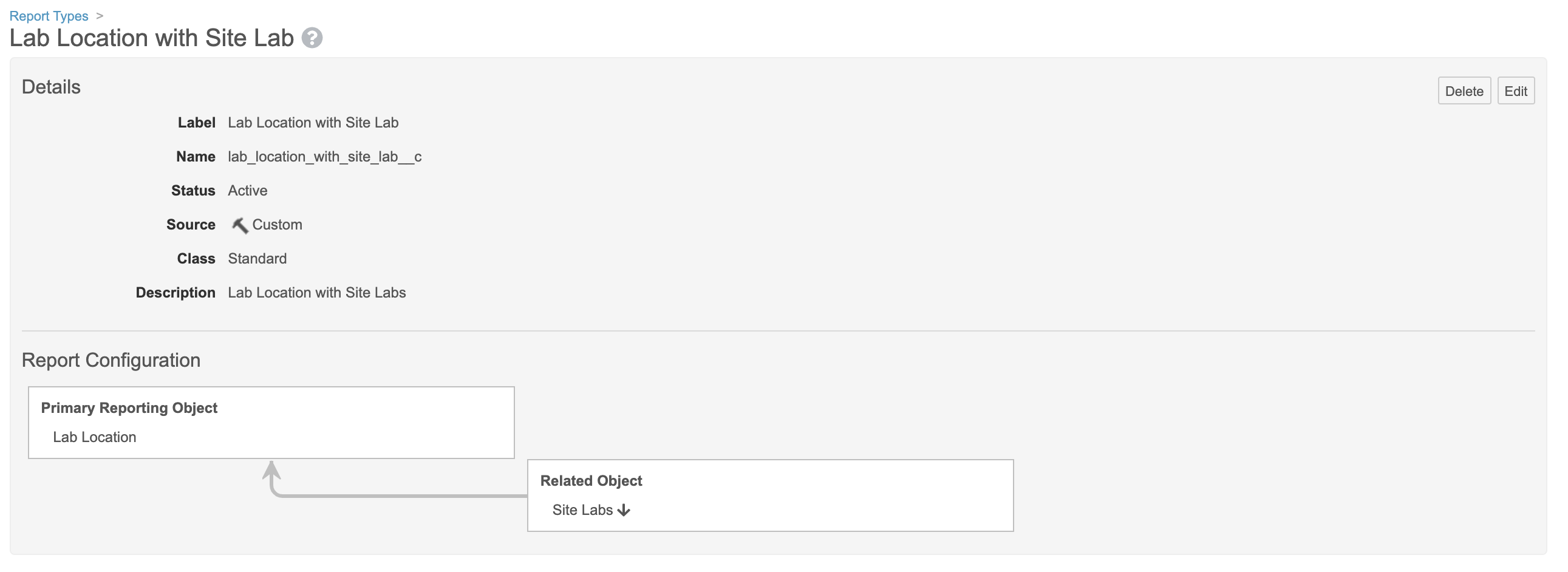The height and width of the screenshot is (572, 1568).
Task: Go back to Report Types breadcrumb
Action: coord(49,16)
